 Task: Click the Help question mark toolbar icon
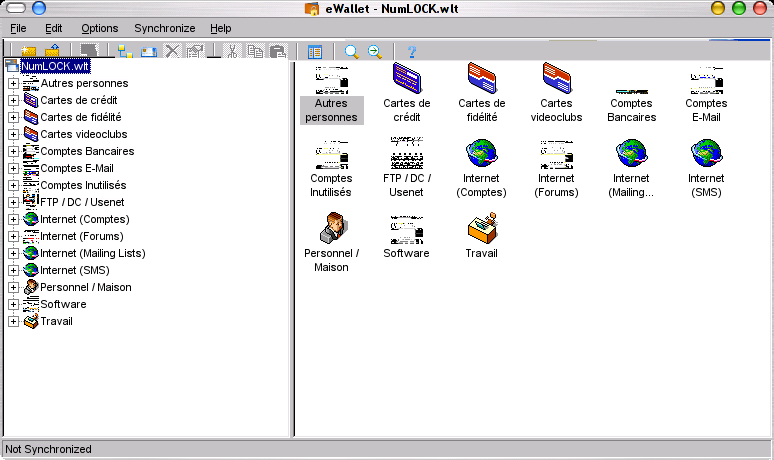pyautogui.click(x=411, y=51)
